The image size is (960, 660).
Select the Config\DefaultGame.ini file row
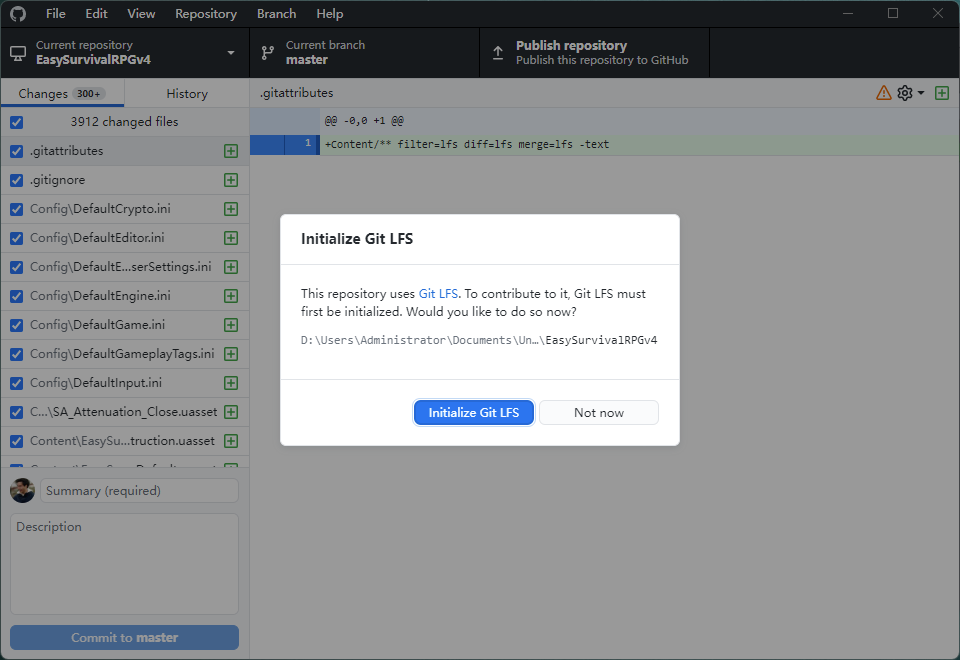(125, 325)
